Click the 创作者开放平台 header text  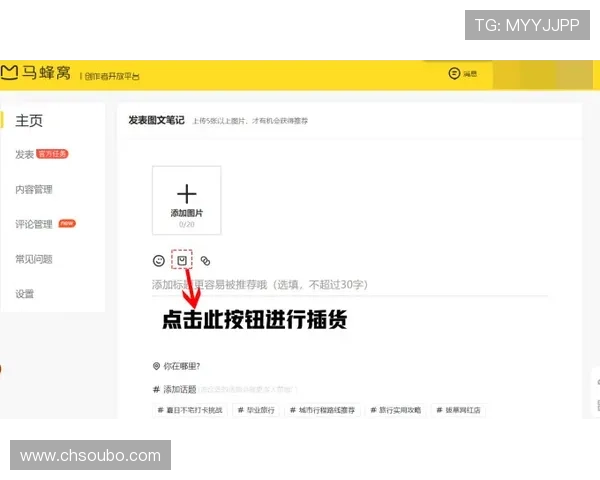click(x=112, y=76)
